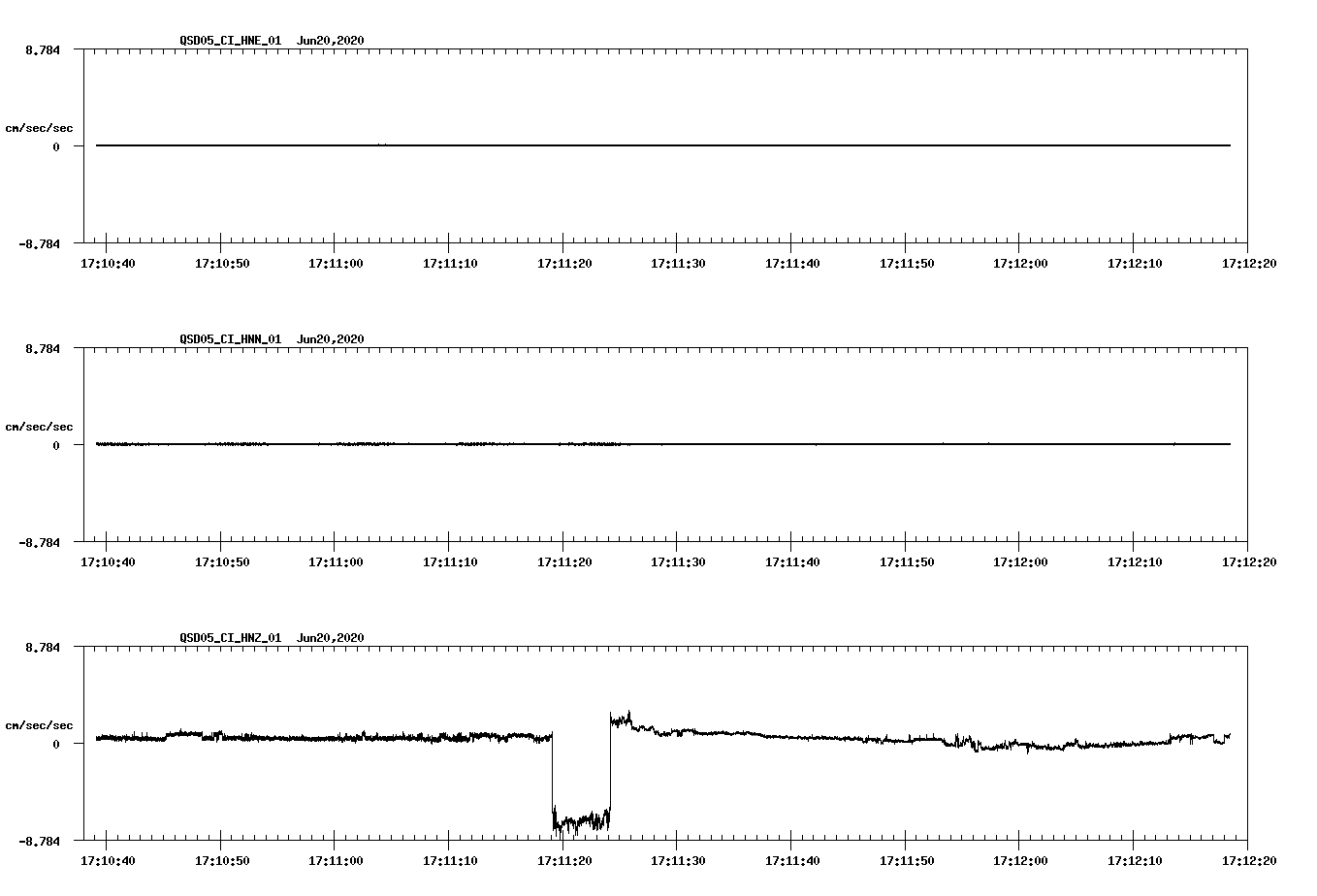Click 17:12:10 time label under HNE plot
Screen dimensions: 1317x896
pos(1135,263)
